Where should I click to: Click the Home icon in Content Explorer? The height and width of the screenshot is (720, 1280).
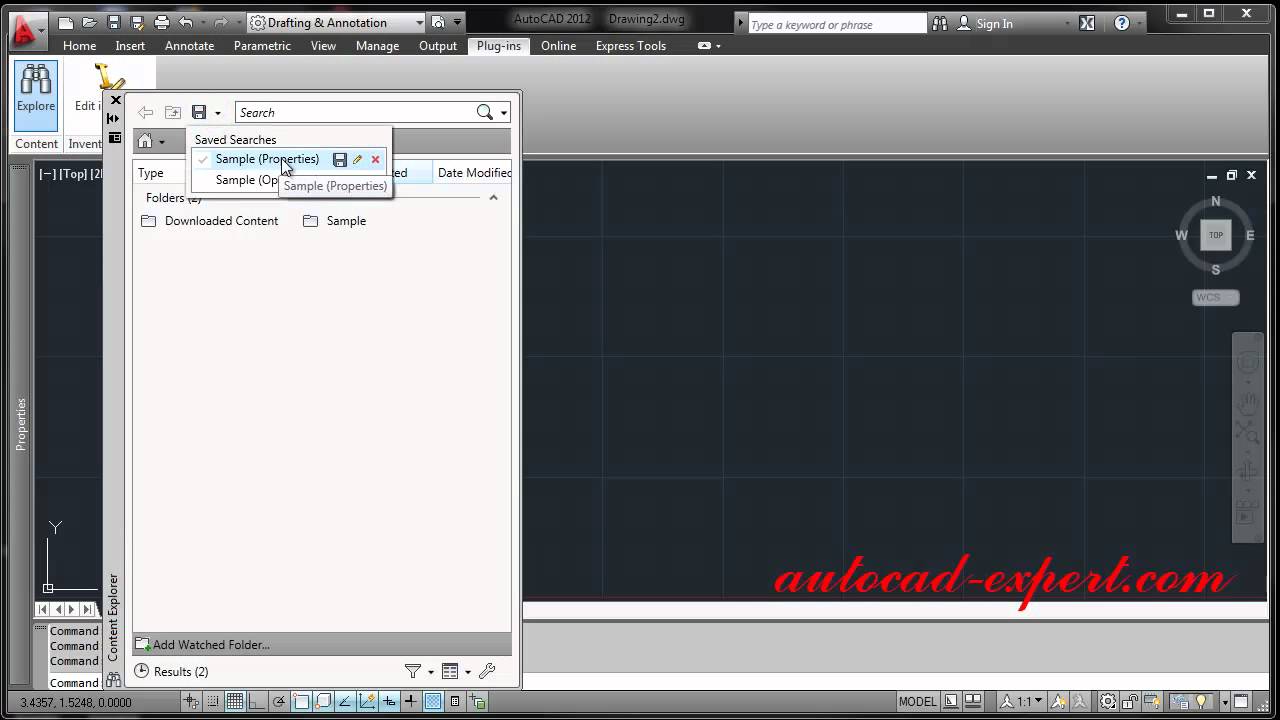(x=146, y=142)
